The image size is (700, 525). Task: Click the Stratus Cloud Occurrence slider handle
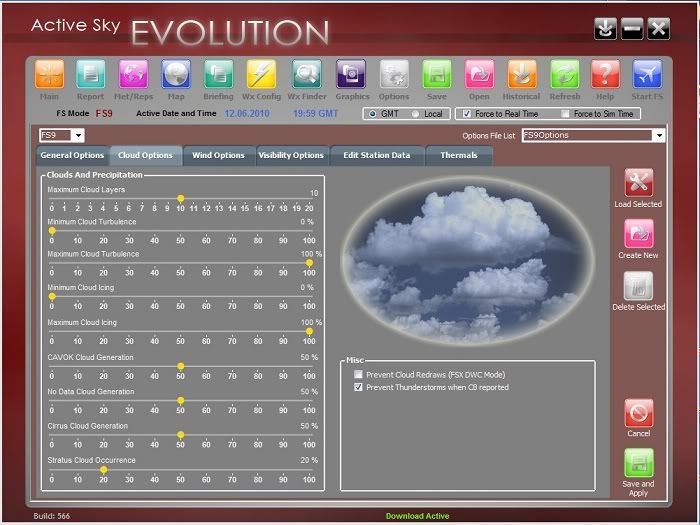[x=104, y=470]
